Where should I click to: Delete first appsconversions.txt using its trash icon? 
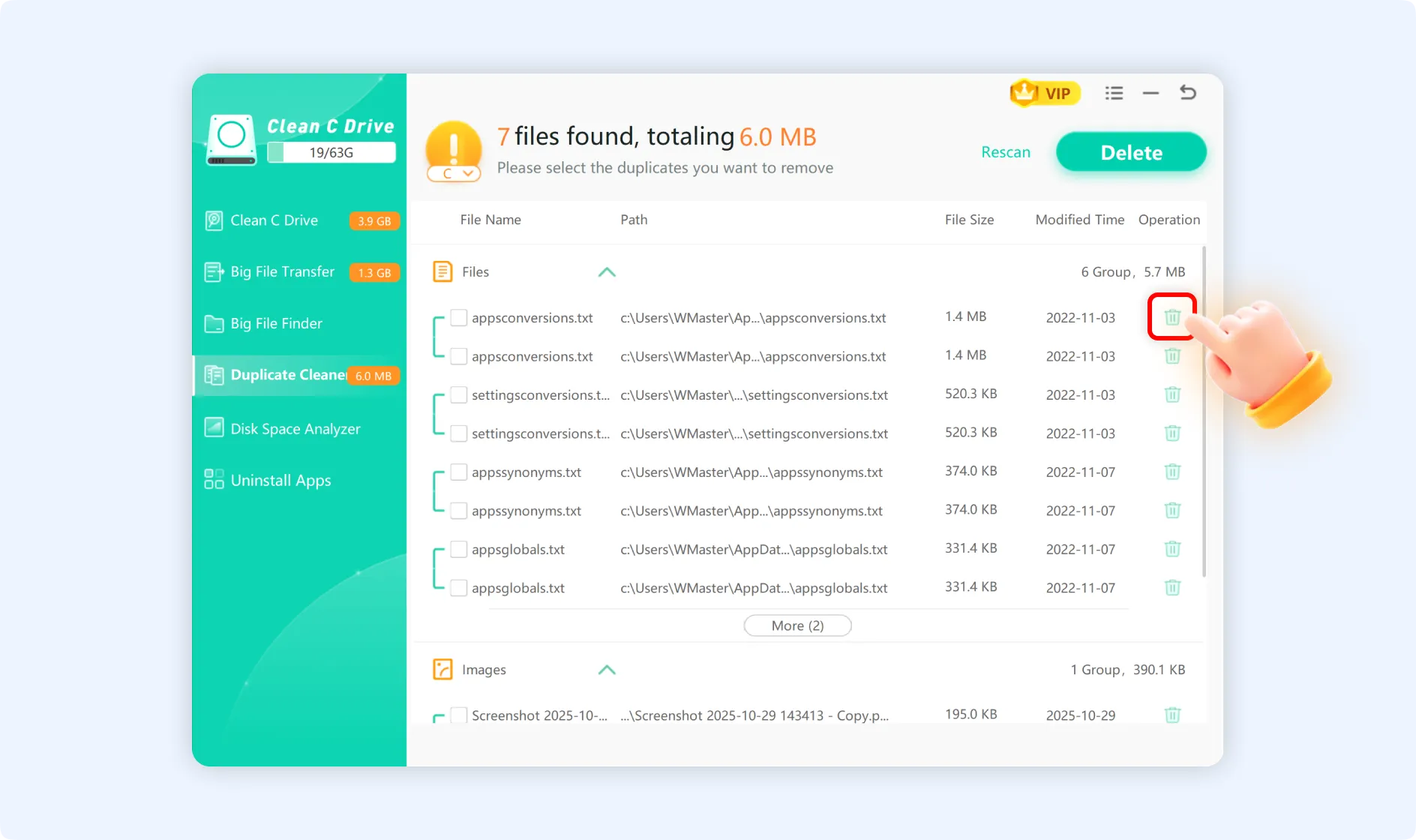[1171, 317]
